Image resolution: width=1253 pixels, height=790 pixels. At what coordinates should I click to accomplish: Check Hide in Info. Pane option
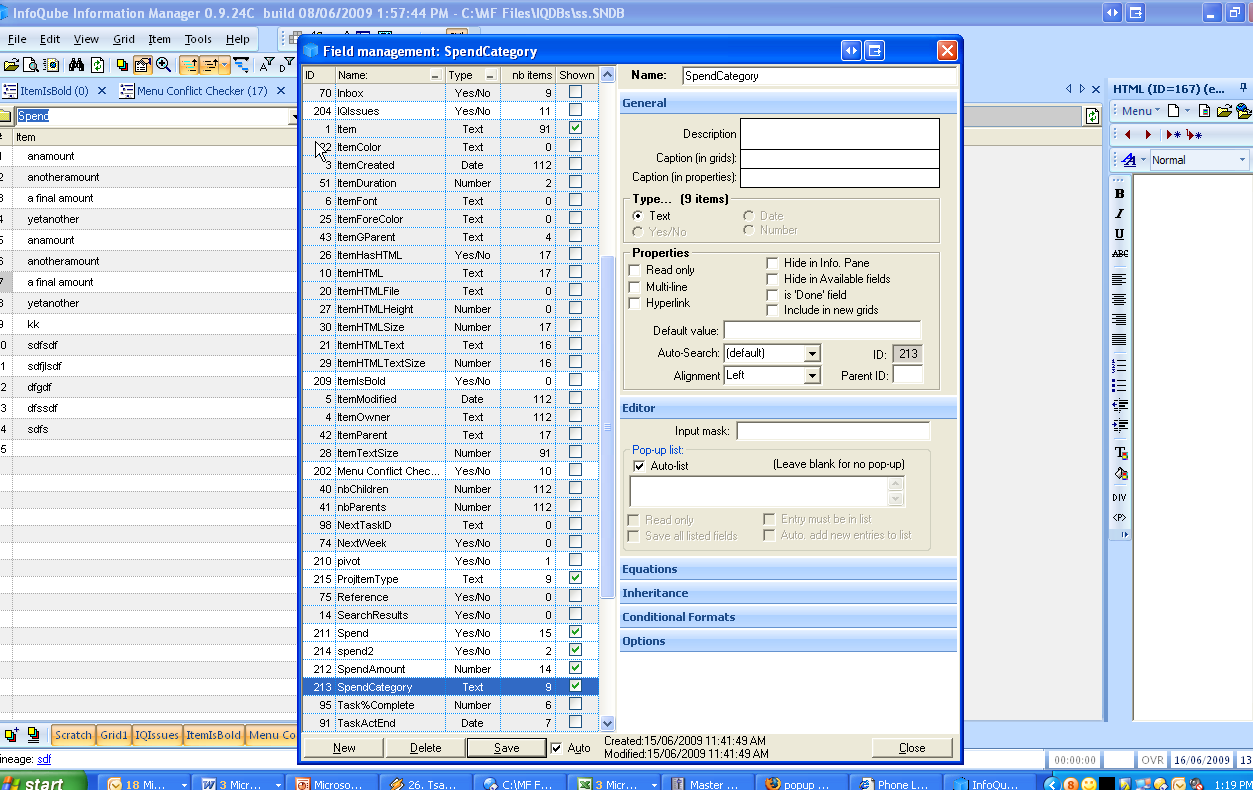point(772,263)
